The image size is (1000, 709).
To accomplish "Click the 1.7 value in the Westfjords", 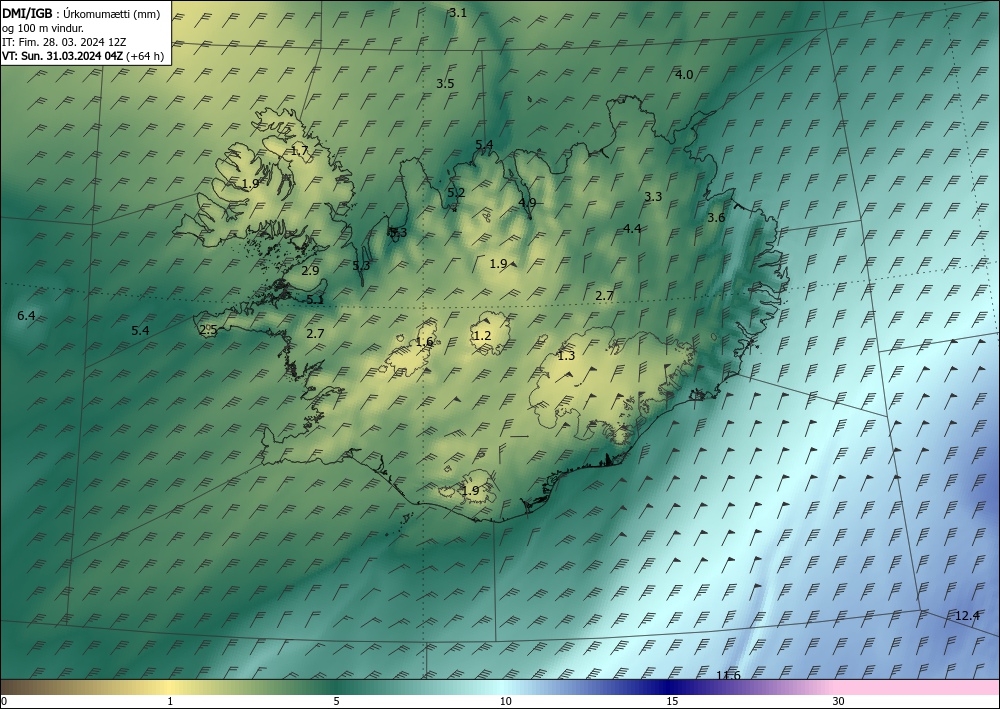I will 300,151.
